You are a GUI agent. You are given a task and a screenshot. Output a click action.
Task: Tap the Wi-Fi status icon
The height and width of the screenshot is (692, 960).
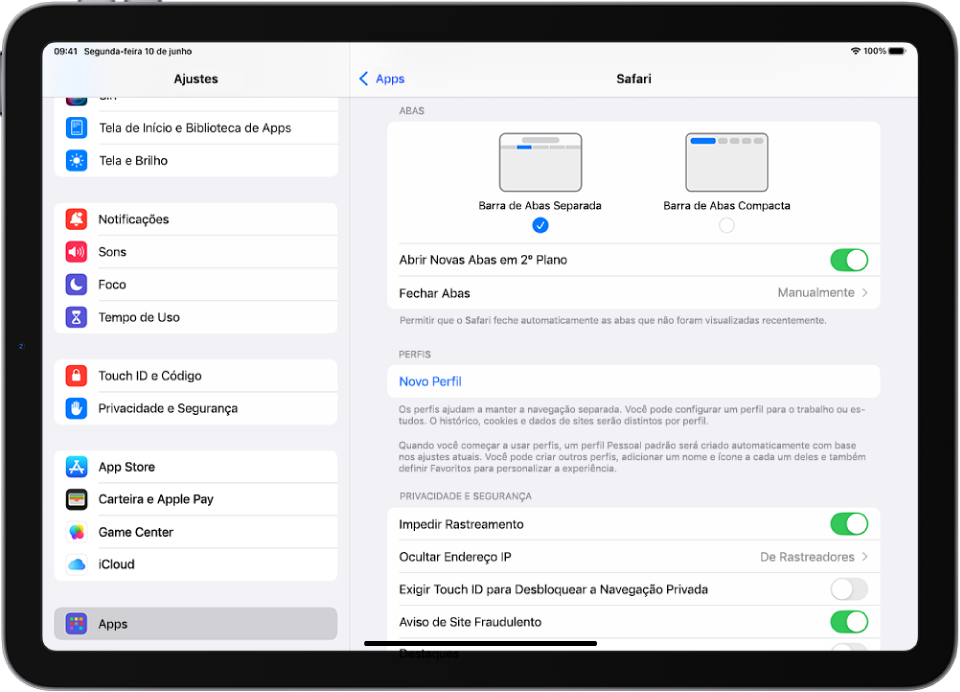(x=855, y=51)
